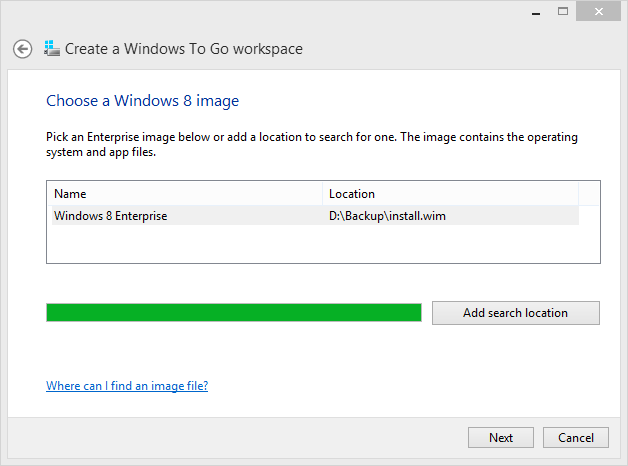The height and width of the screenshot is (466, 628).
Task: Sort the image list by Location column
Action: pos(451,194)
